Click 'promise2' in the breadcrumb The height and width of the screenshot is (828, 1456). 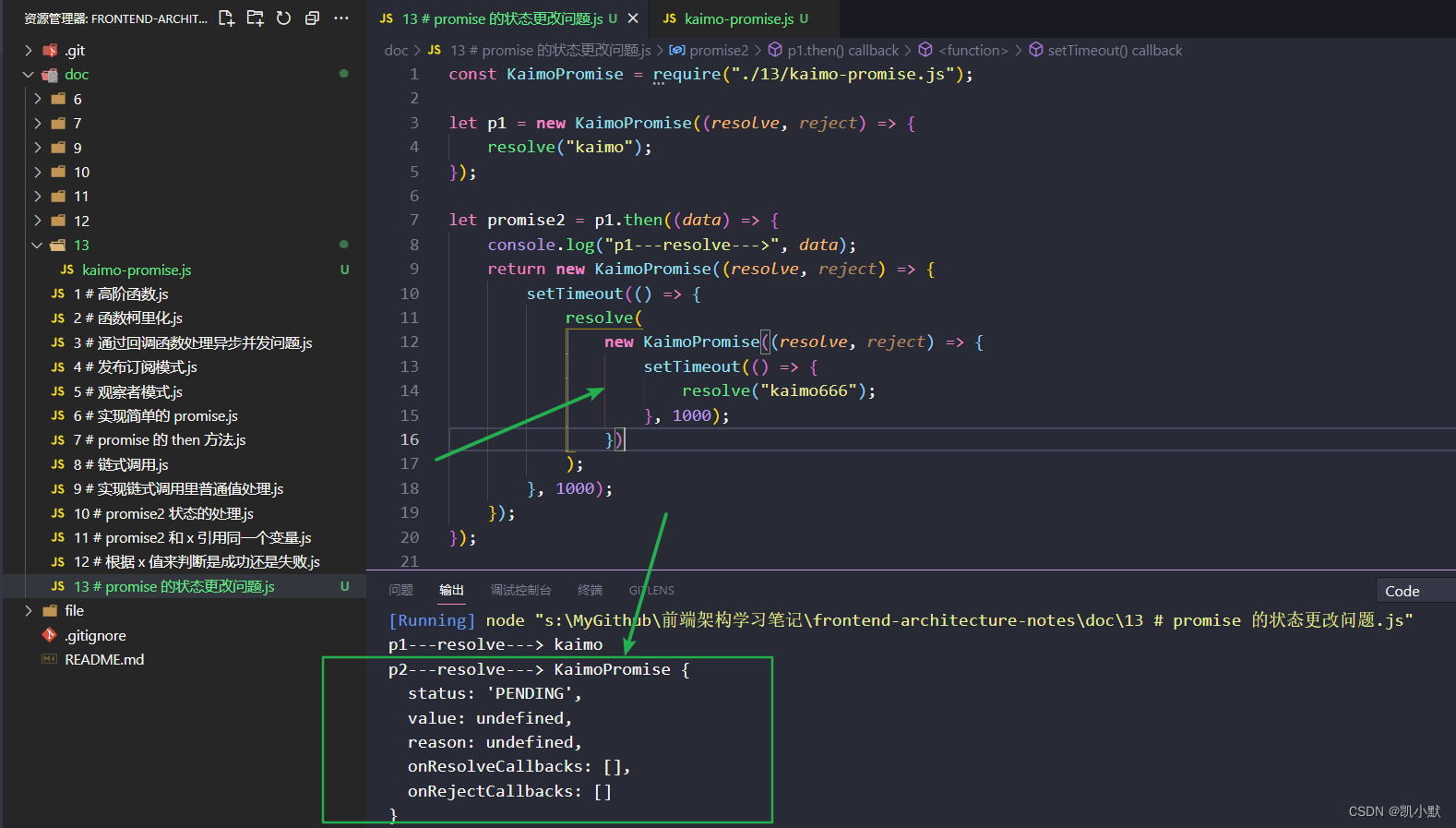pos(719,51)
